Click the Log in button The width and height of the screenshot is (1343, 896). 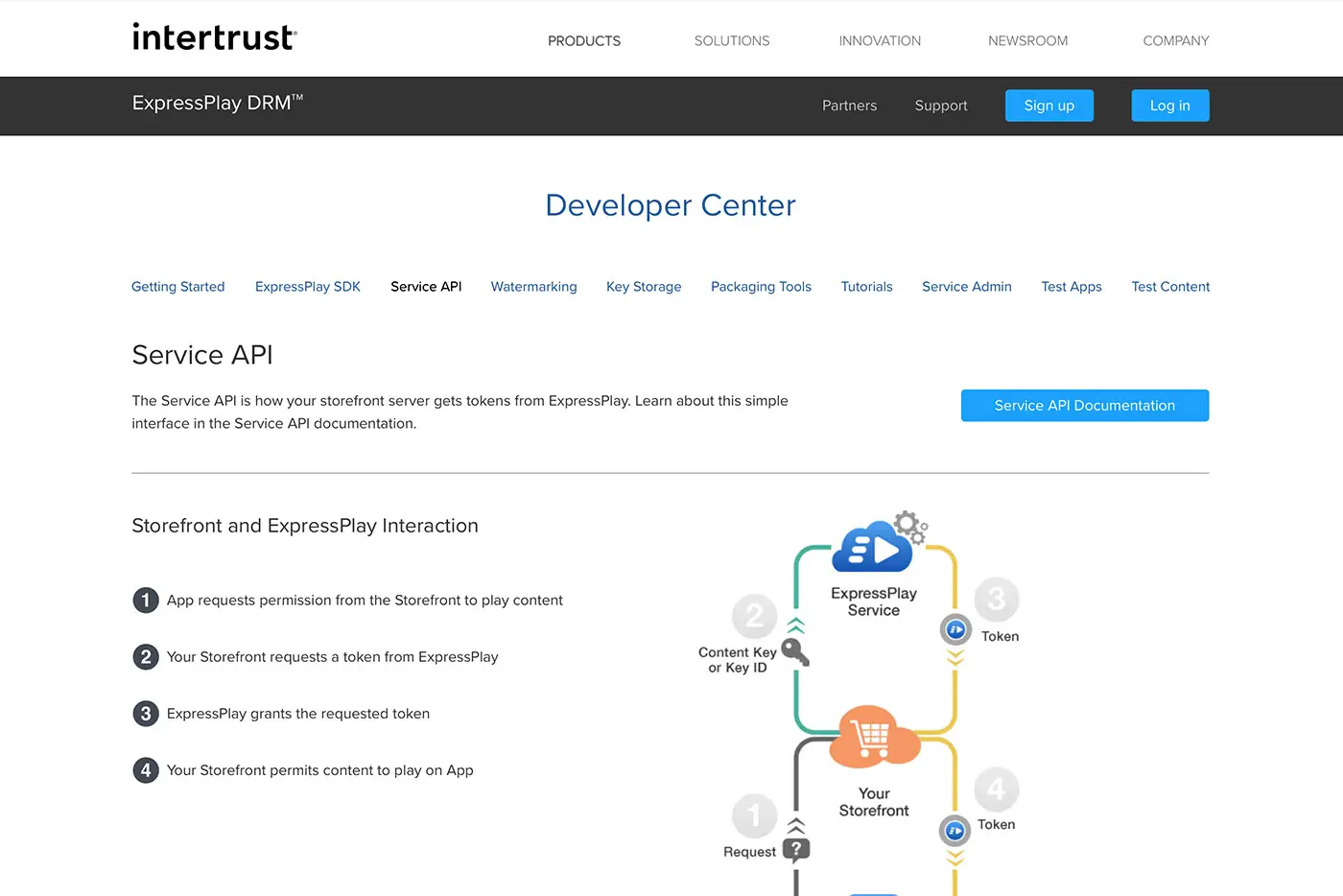click(x=1170, y=106)
